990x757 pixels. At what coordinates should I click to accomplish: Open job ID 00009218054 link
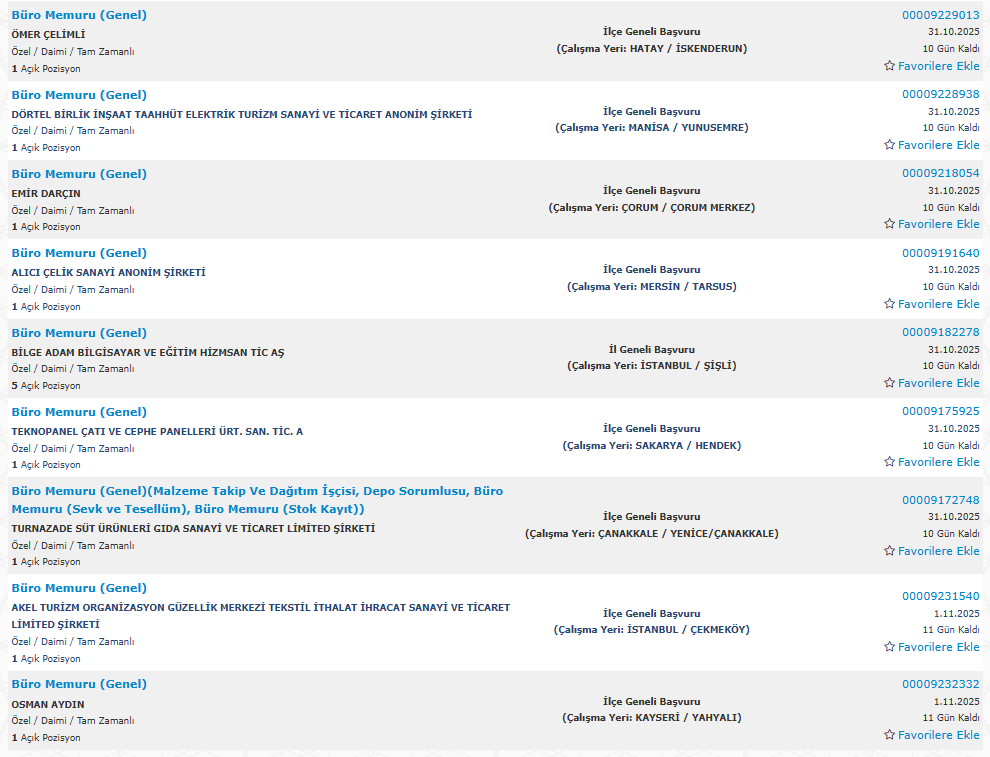tap(940, 173)
